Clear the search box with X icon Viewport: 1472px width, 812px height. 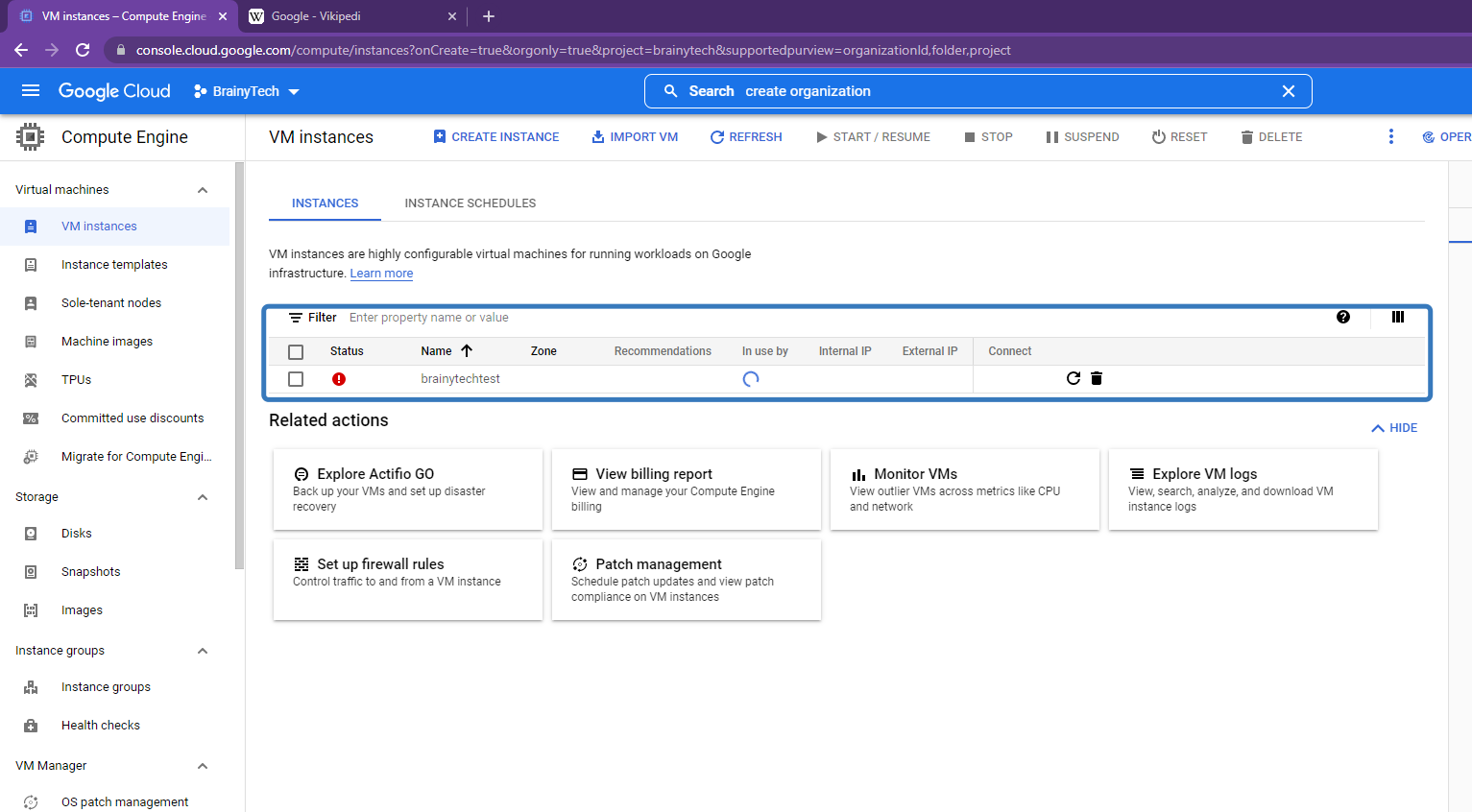pos(1289,91)
